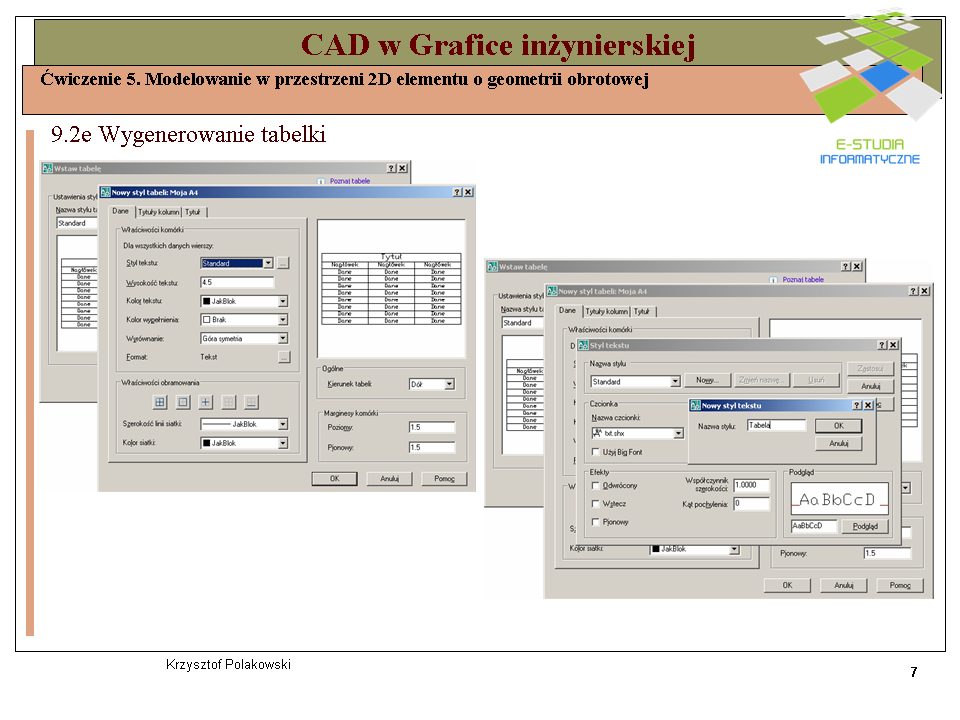Click the ellipsis button next to Styl tekstu
The height and width of the screenshot is (720, 960).
coord(283,263)
